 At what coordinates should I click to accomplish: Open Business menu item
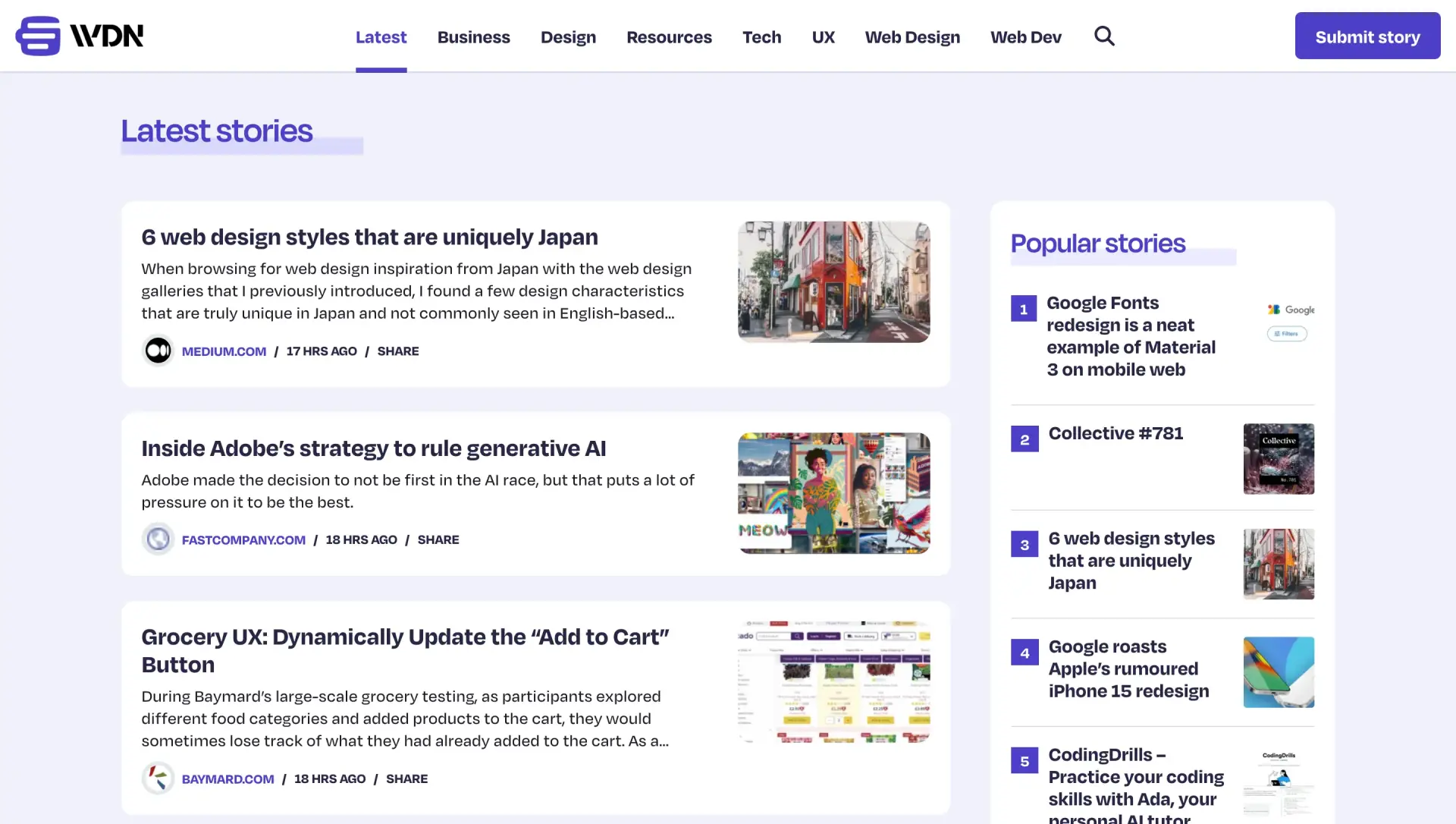tap(474, 36)
